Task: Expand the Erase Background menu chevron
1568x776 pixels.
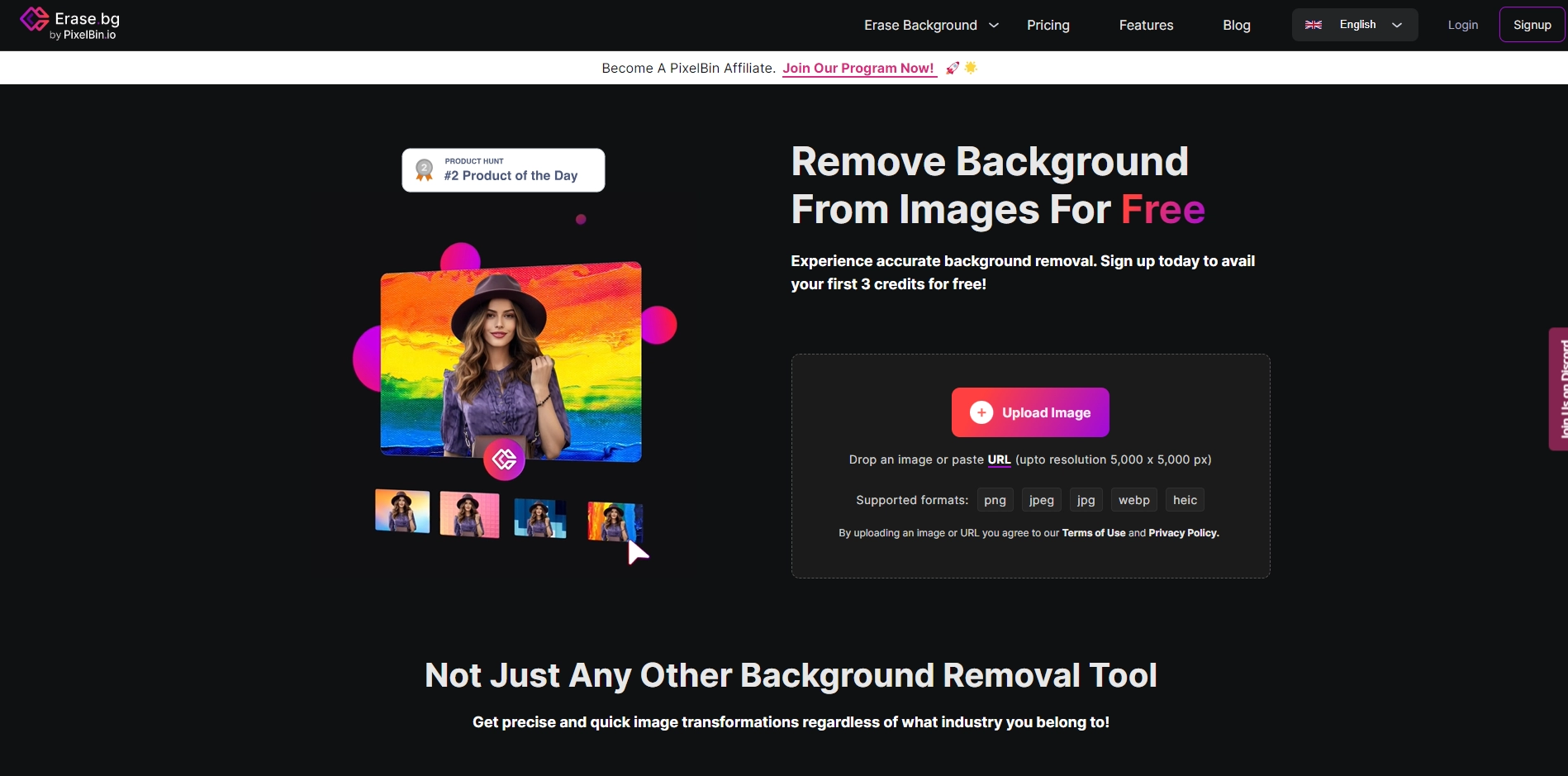Action: coord(994,26)
